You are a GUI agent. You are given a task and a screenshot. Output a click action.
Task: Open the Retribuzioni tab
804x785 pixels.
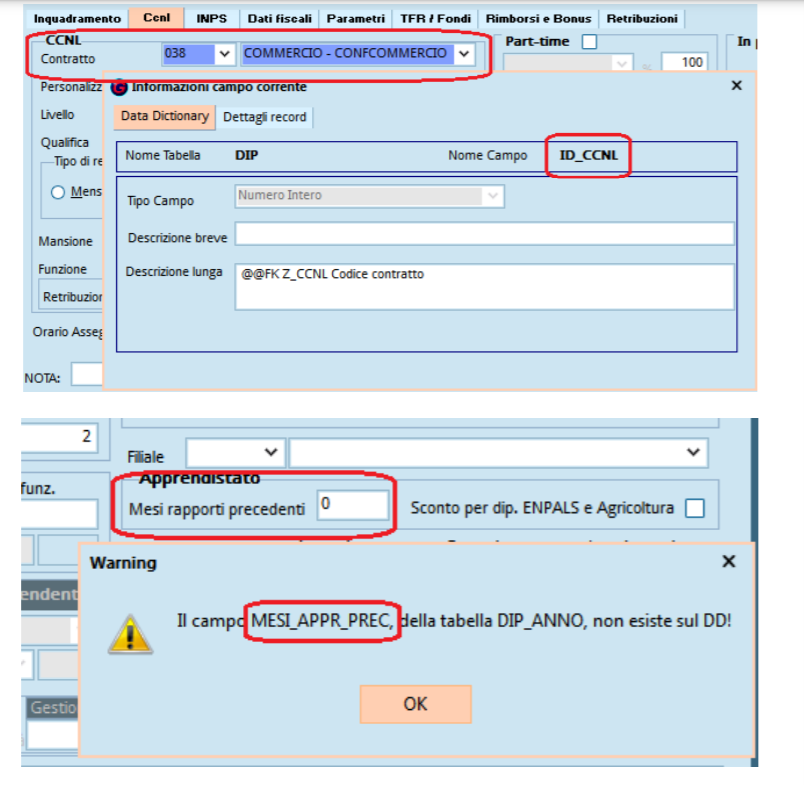pos(642,18)
